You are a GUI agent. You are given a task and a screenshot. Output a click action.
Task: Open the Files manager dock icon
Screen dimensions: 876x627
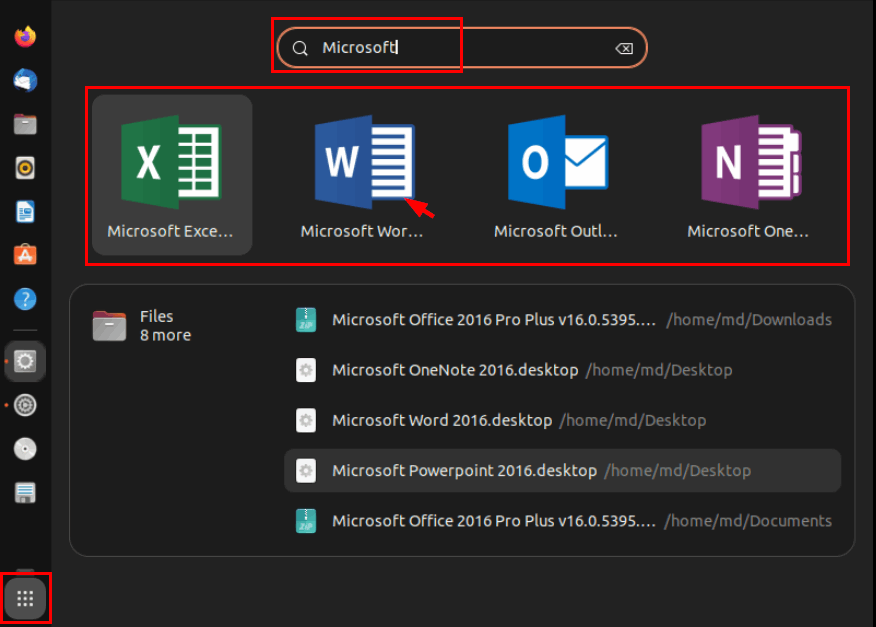[x=25, y=124]
